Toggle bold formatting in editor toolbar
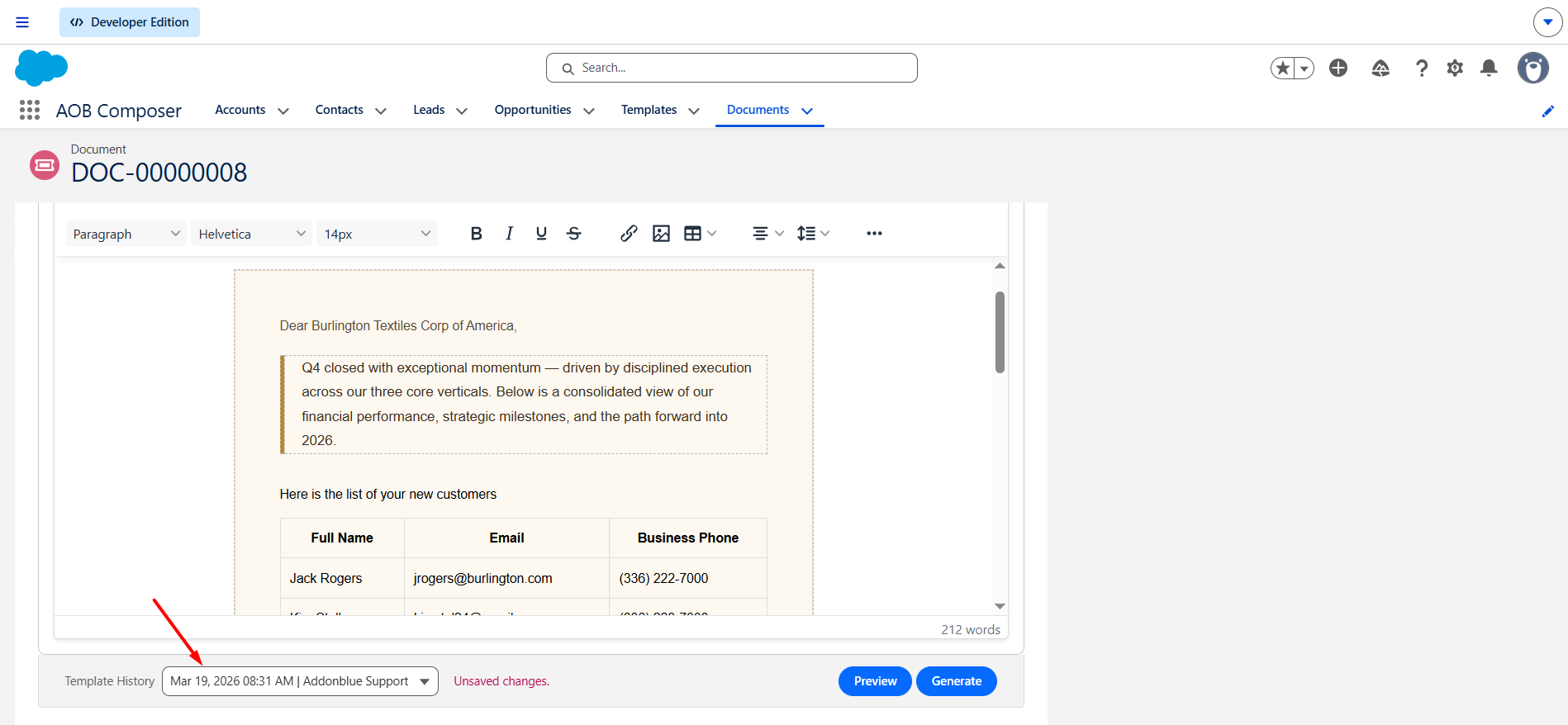 [x=476, y=234]
